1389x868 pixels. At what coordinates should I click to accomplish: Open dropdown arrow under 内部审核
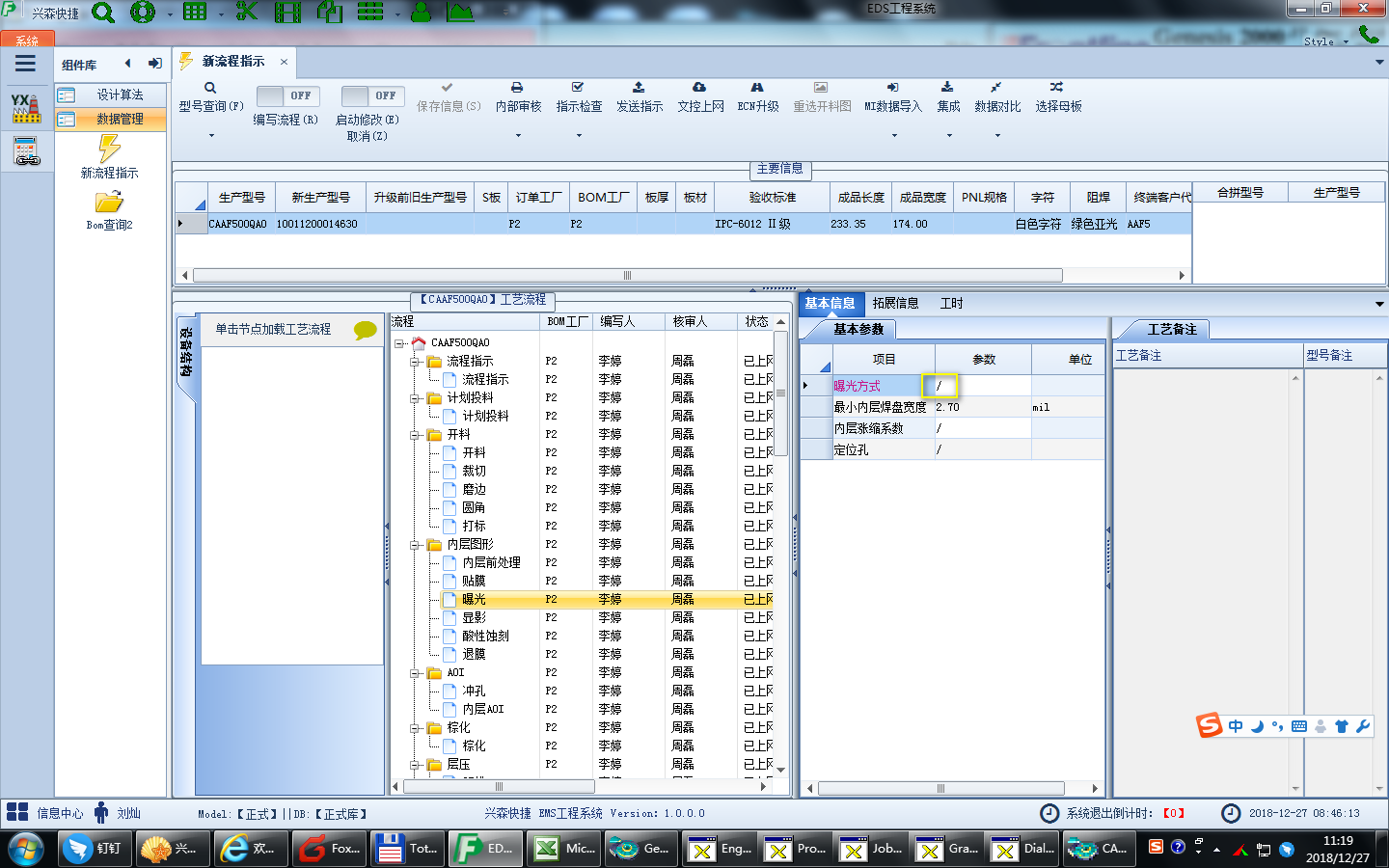(518, 135)
